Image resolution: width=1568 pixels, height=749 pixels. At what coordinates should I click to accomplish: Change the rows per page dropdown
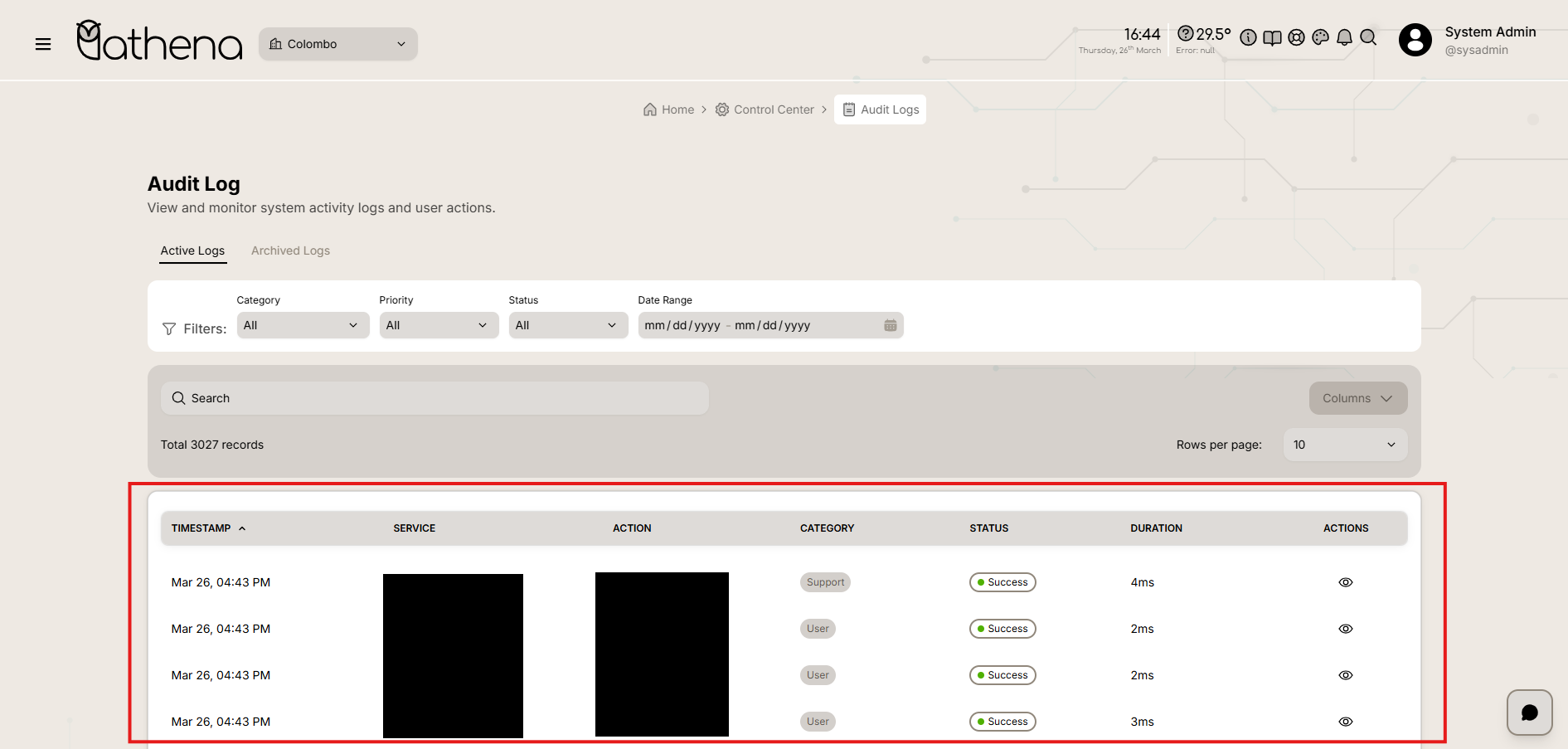point(1344,445)
